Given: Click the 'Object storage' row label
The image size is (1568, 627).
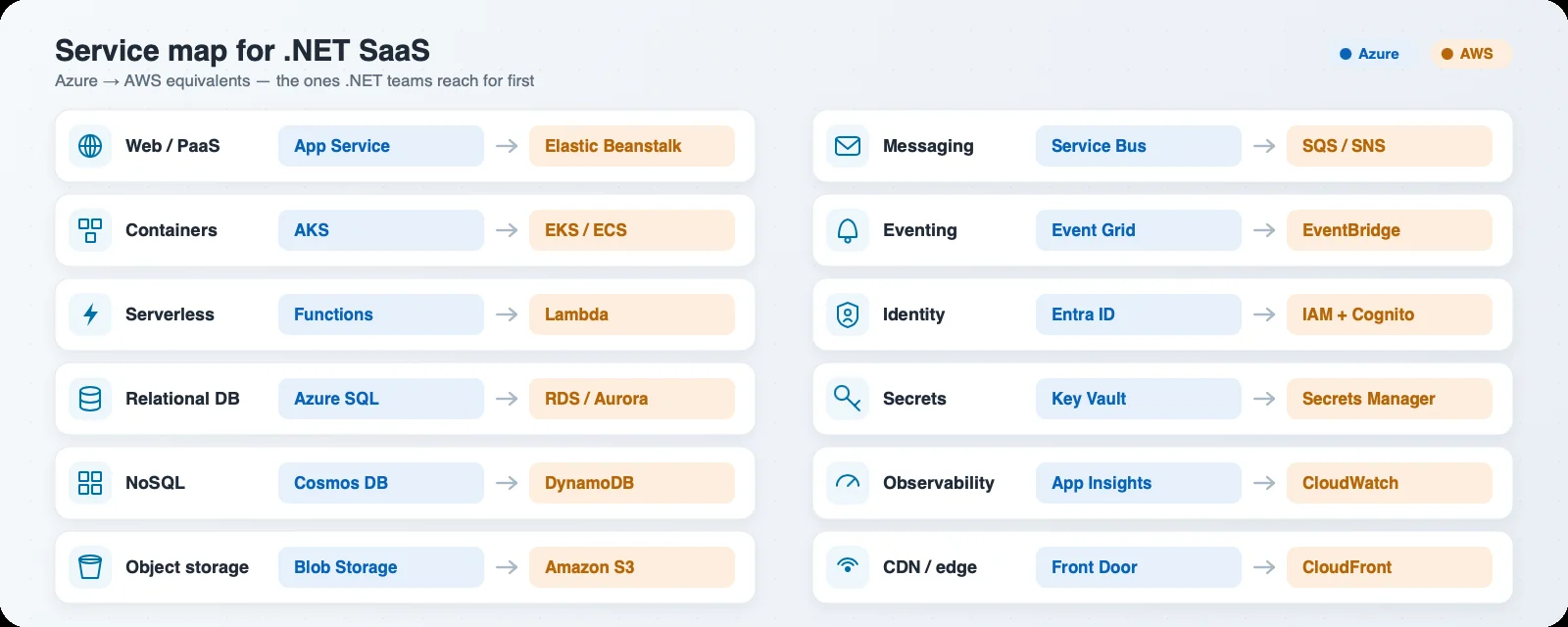Looking at the screenshot, I should pos(187,567).
